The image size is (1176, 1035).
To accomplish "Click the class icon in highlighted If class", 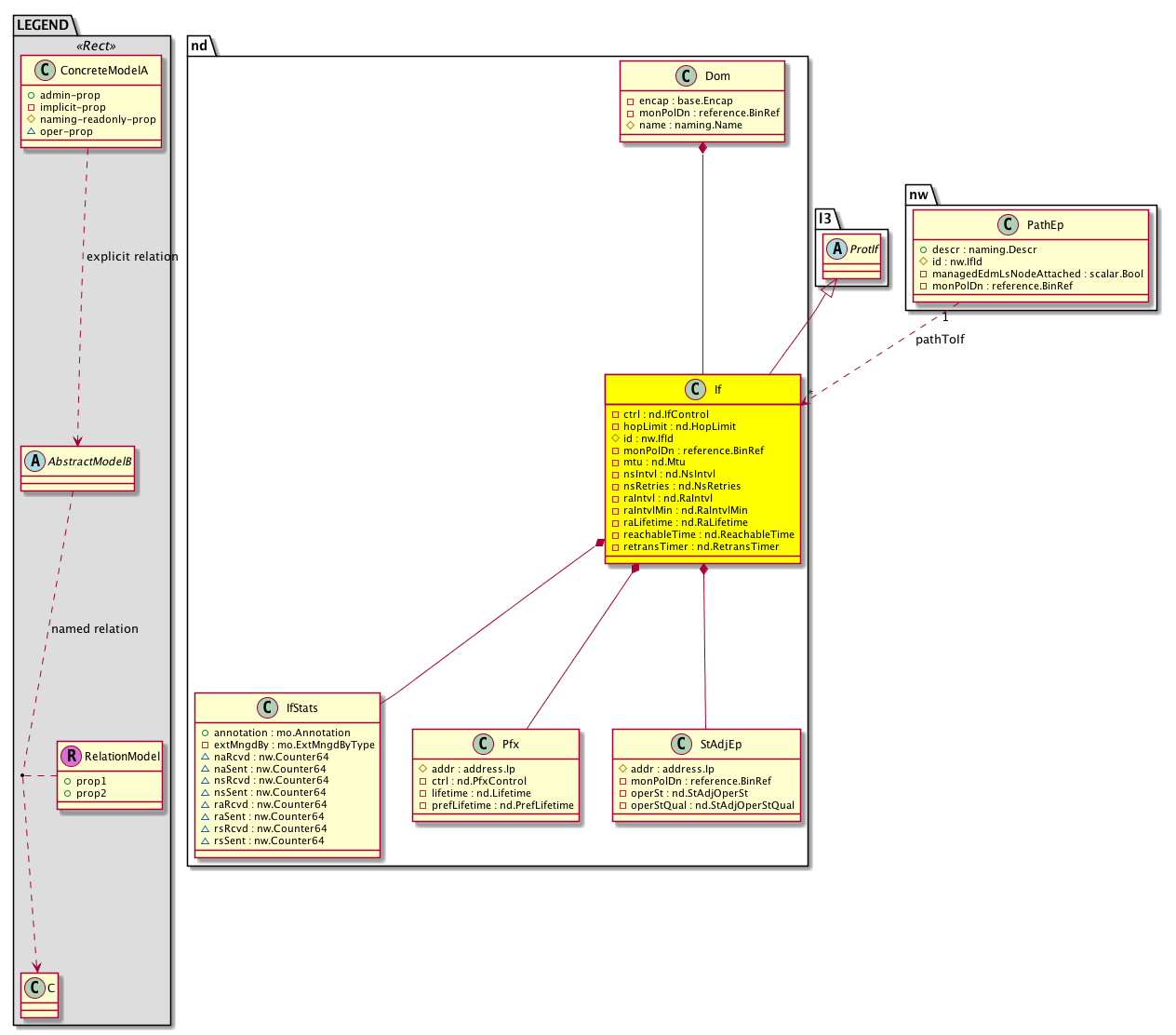I will pos(695,389).
